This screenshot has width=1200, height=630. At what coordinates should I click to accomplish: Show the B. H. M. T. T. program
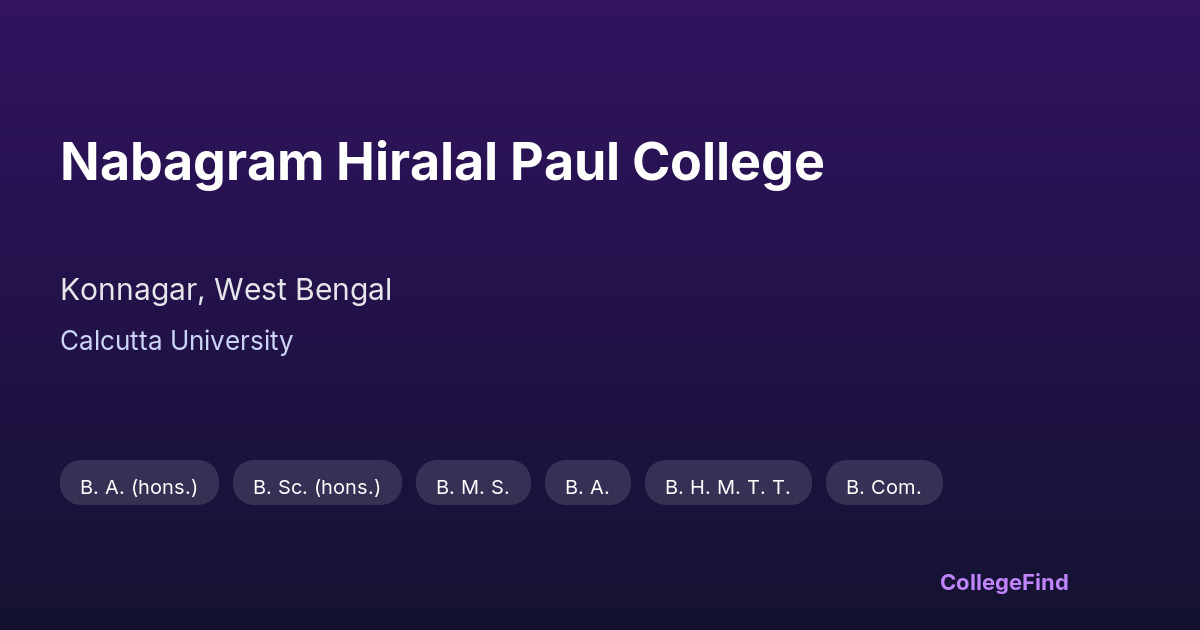coord(728,483)
